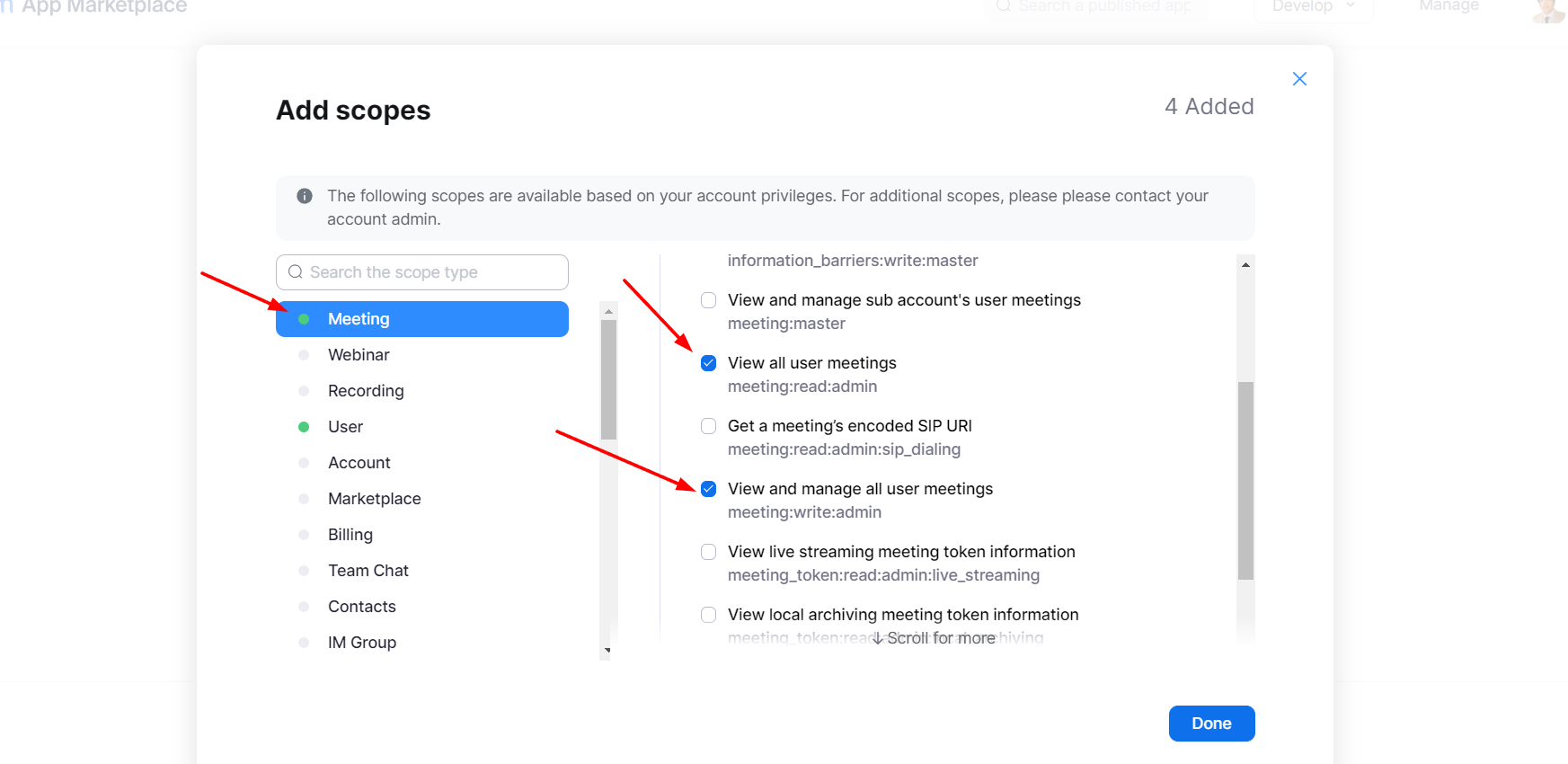Close the Add scopes dialog
Screen dimensions: 1568x764
click(x=1299, y=79)
